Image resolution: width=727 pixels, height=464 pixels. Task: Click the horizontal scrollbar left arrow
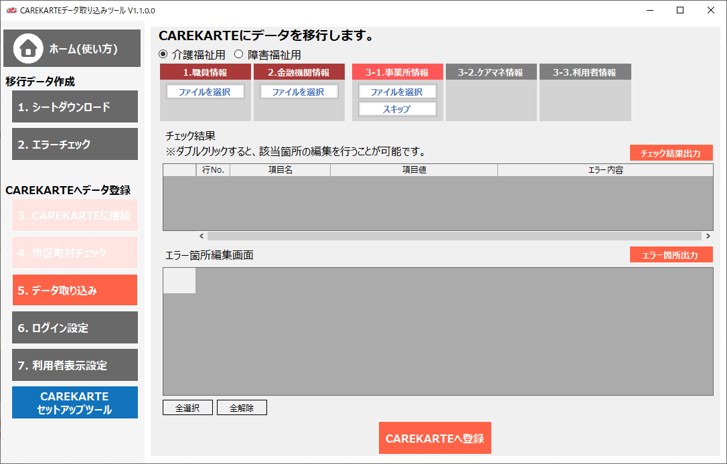pyautogui.click(x=201, y=236)
